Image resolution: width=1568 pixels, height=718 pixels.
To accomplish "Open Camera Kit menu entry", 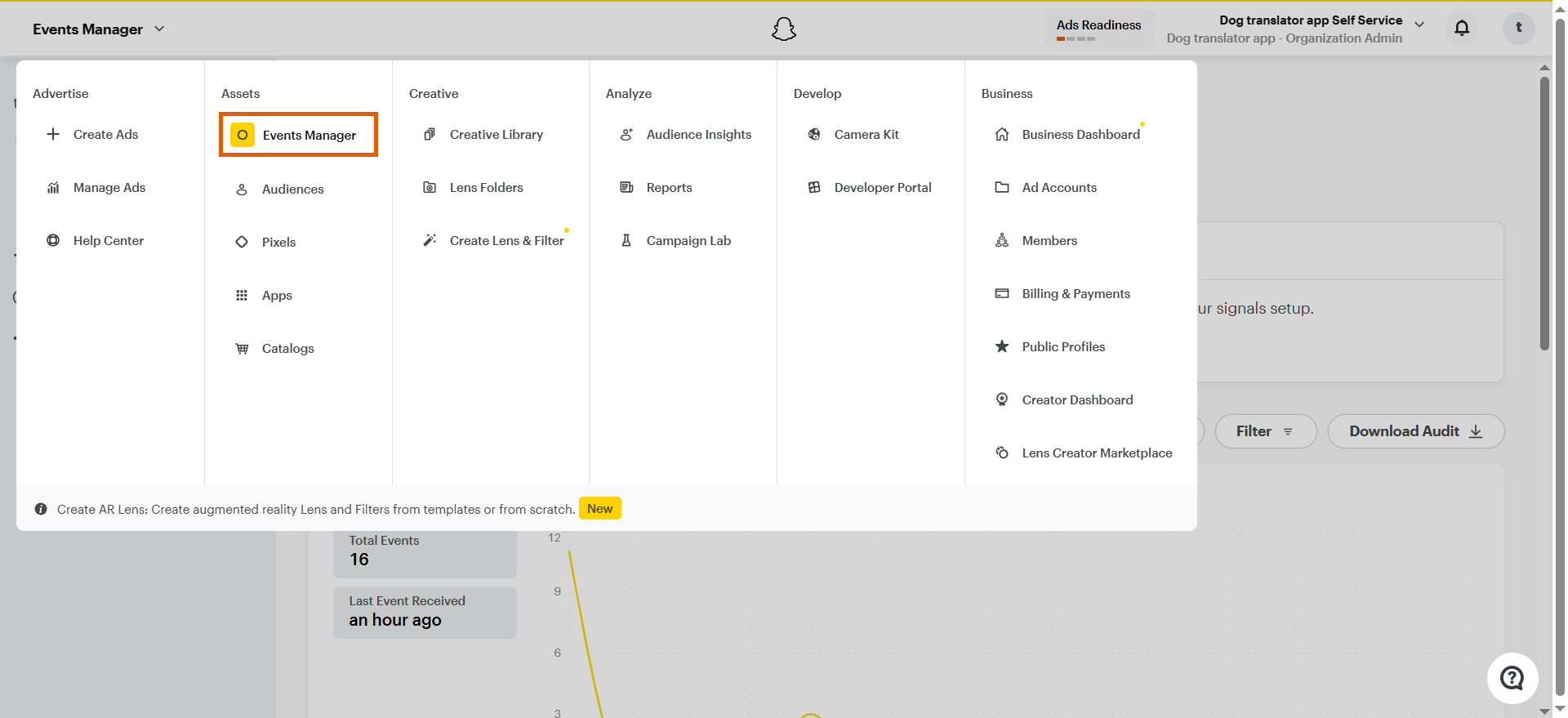I will pyautogui.click(x=866, y=134).
